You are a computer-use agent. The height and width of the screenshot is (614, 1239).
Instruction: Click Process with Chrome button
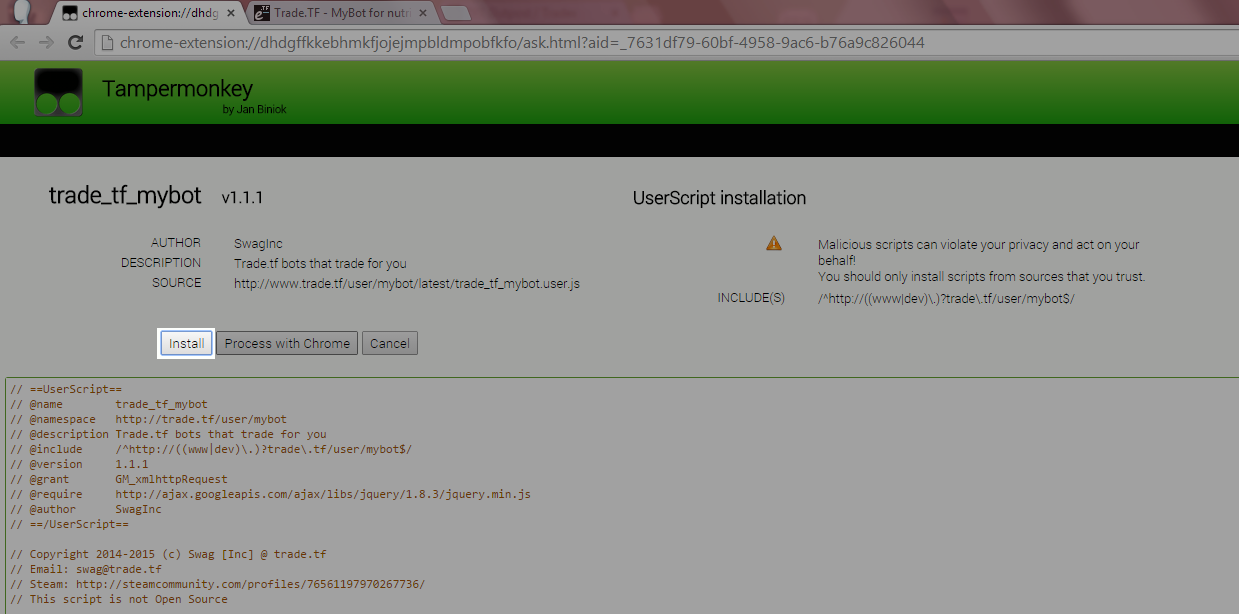pos(288,343)
